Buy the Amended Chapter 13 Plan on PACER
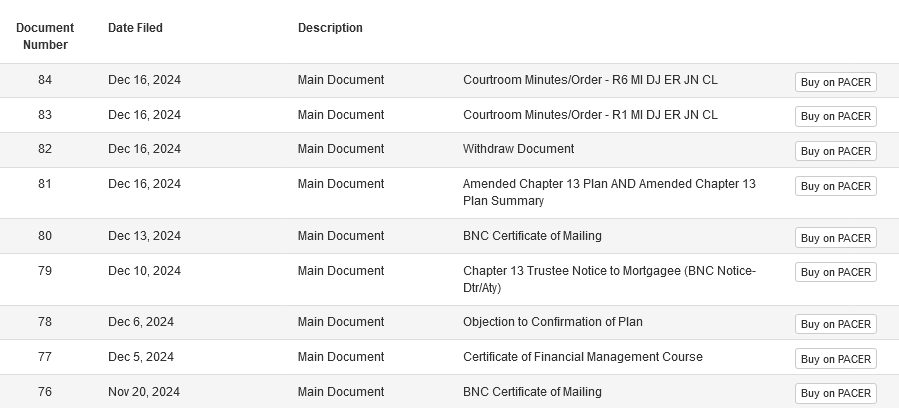The height and width of the screenshot is (408, 899). tap(835, 186)
